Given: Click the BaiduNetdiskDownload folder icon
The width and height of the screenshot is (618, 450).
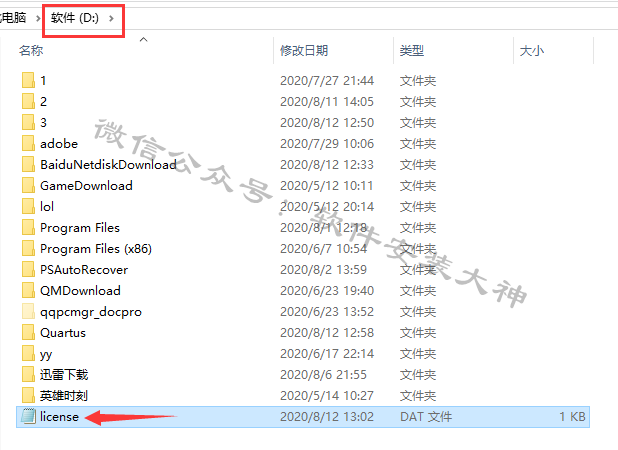Looking at the screenshot, I should pos(28,164).
